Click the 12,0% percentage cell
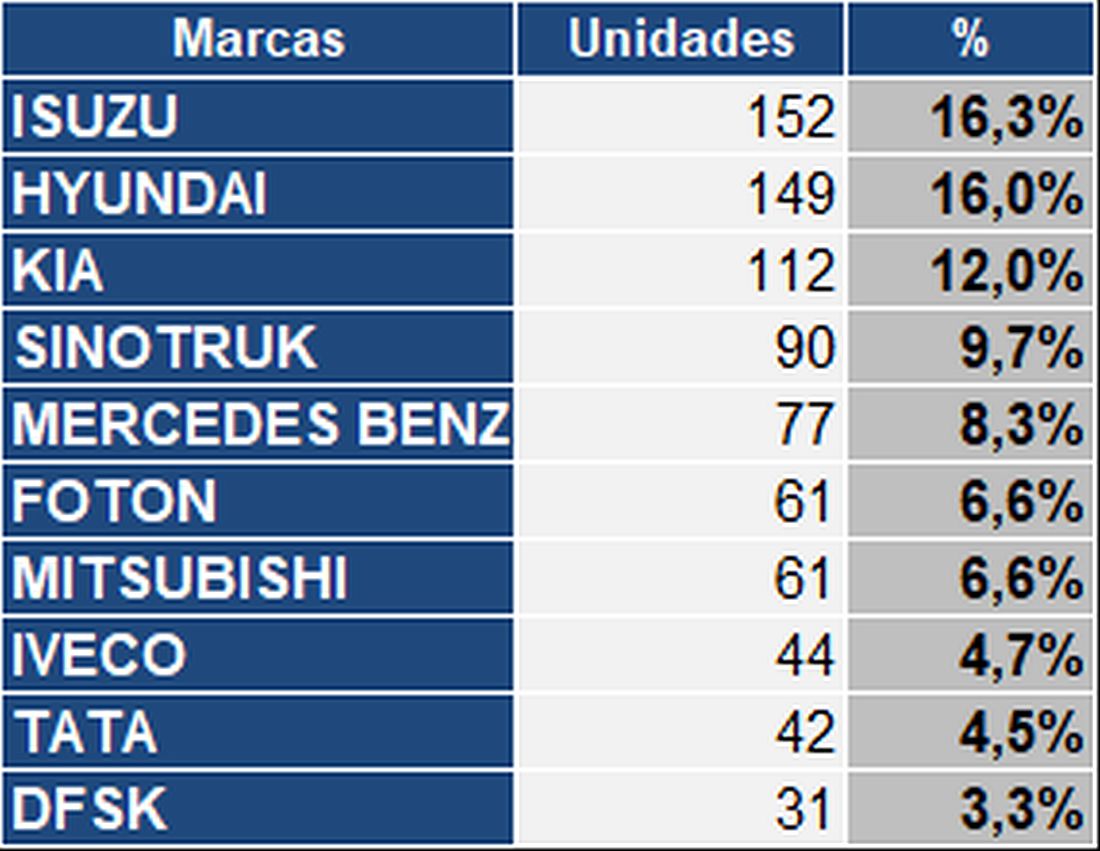1100x851 pixels. pyautogui.click(x=970, y=271)
